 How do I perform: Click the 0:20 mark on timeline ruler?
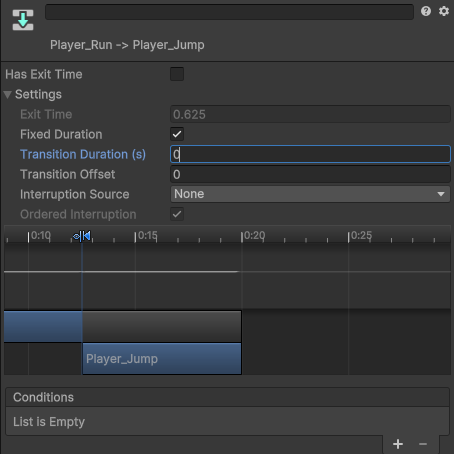253,236
